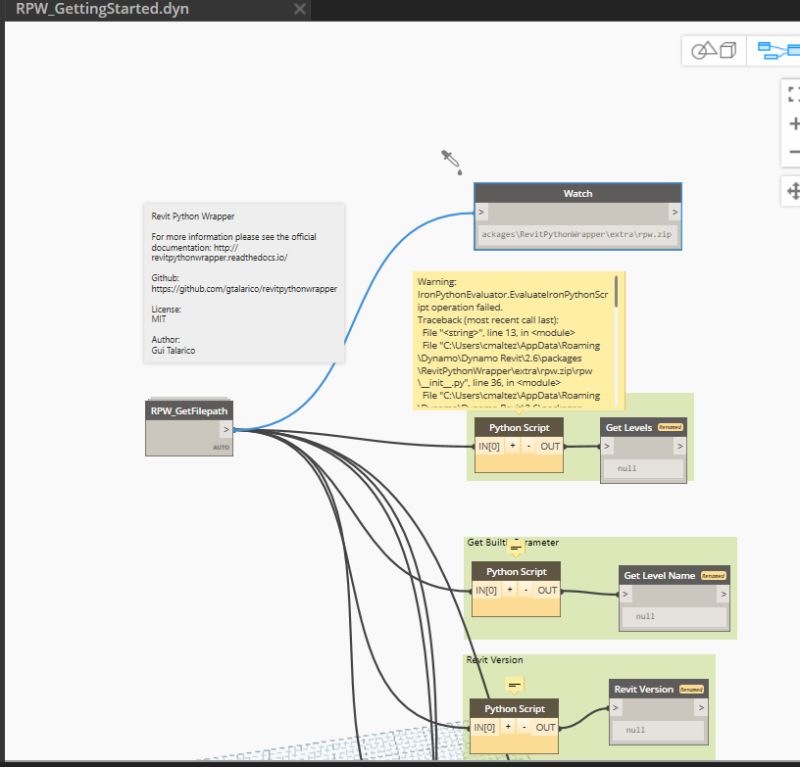Switch to graph view mode
This screenshot has height=767, width=800.
(778, 48)
